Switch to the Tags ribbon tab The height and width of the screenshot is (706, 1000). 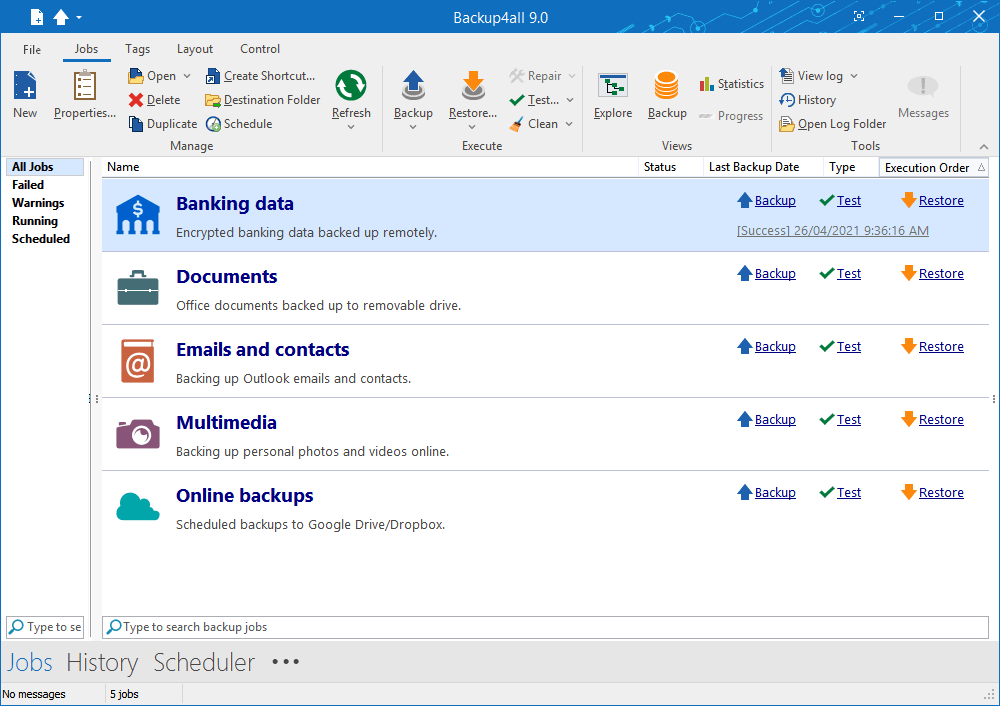click(137, 49)
